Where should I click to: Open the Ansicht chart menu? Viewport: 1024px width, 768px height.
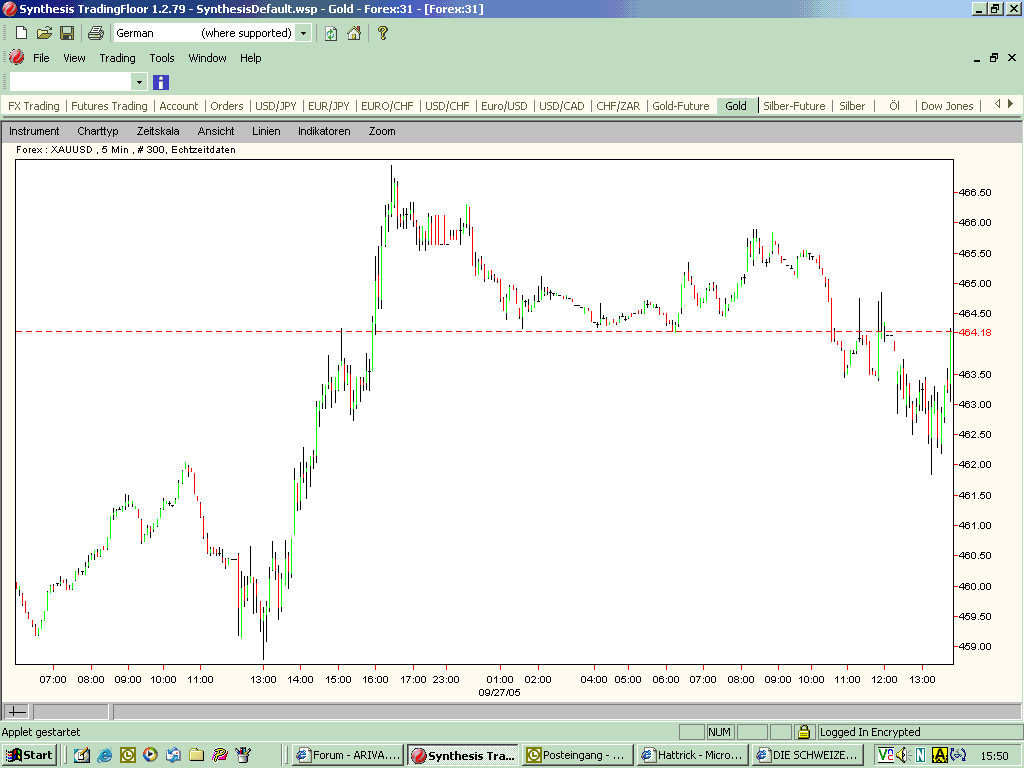click(x=216, y=131)
